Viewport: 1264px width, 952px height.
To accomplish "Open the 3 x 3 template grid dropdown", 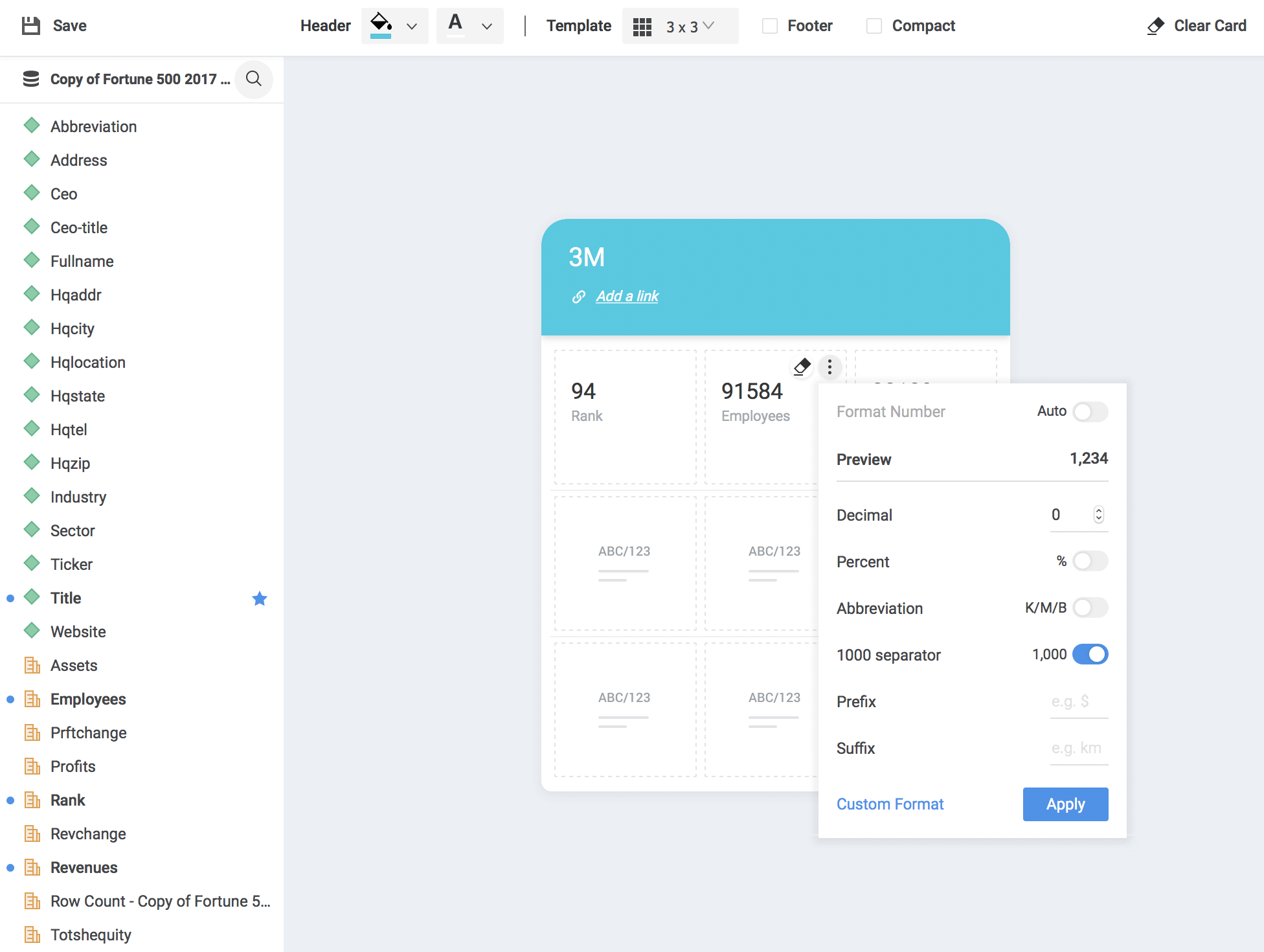I will coord(681,26).
